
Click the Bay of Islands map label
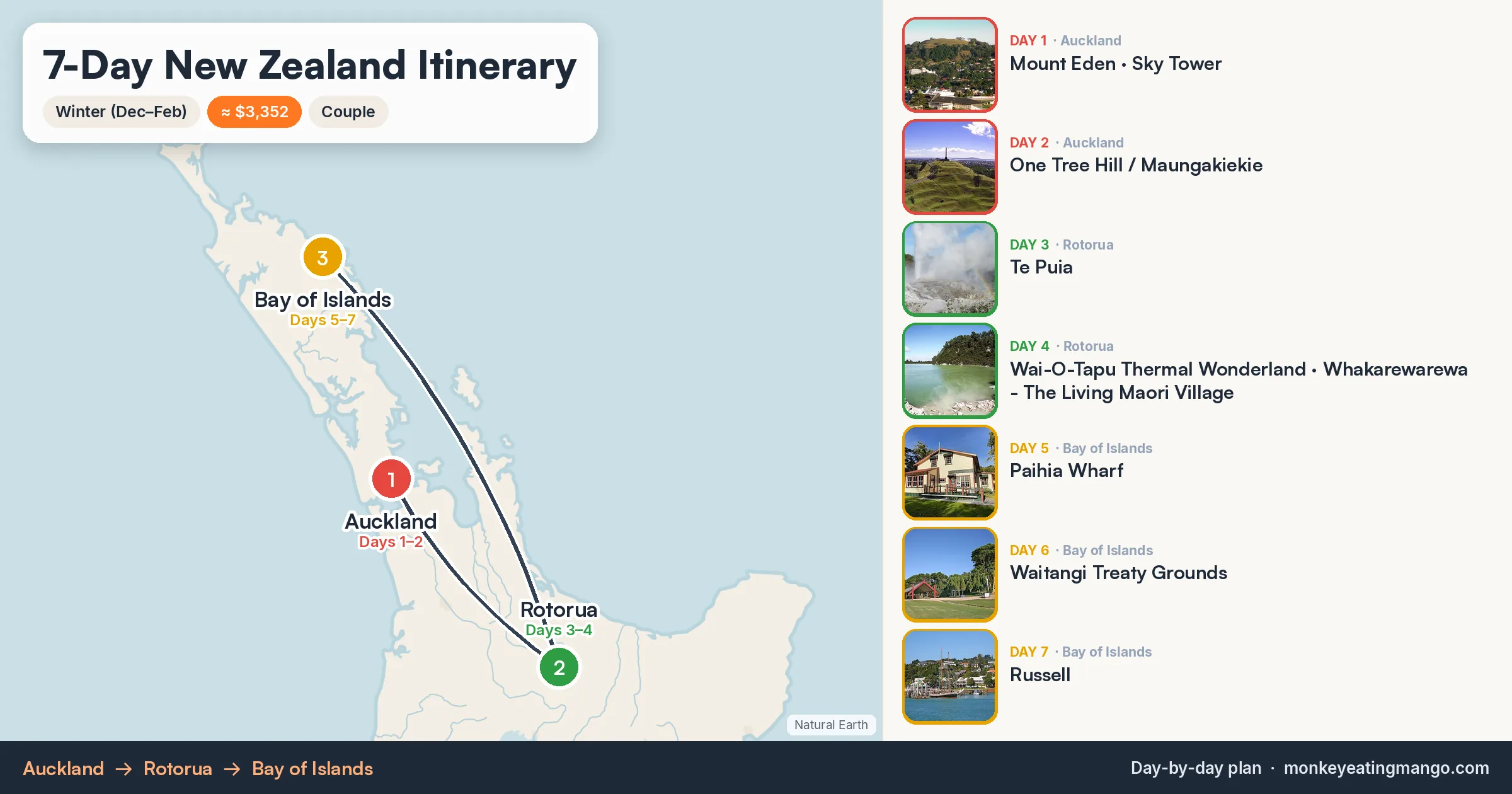click(x=323, y=300)
